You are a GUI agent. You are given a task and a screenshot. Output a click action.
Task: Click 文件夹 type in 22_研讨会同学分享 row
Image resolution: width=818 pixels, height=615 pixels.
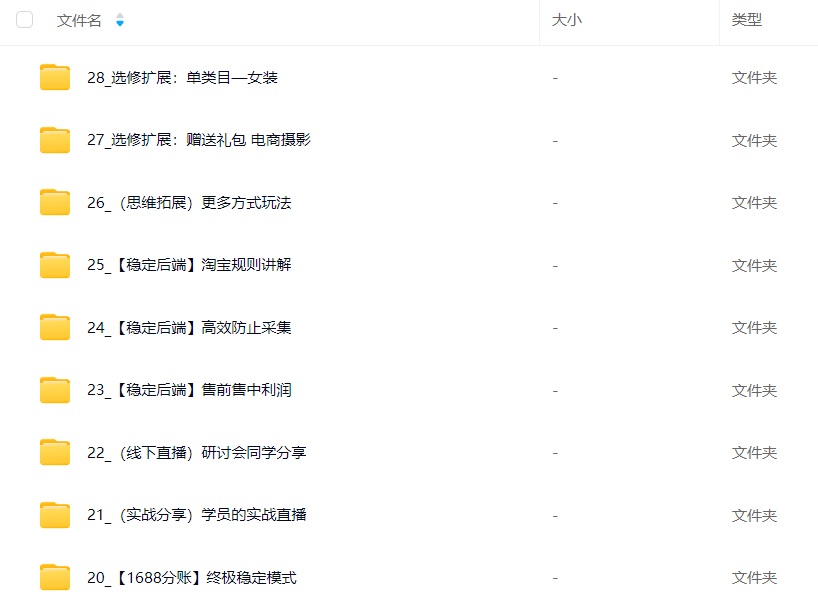pyautogui.click(x=754, y=453)
